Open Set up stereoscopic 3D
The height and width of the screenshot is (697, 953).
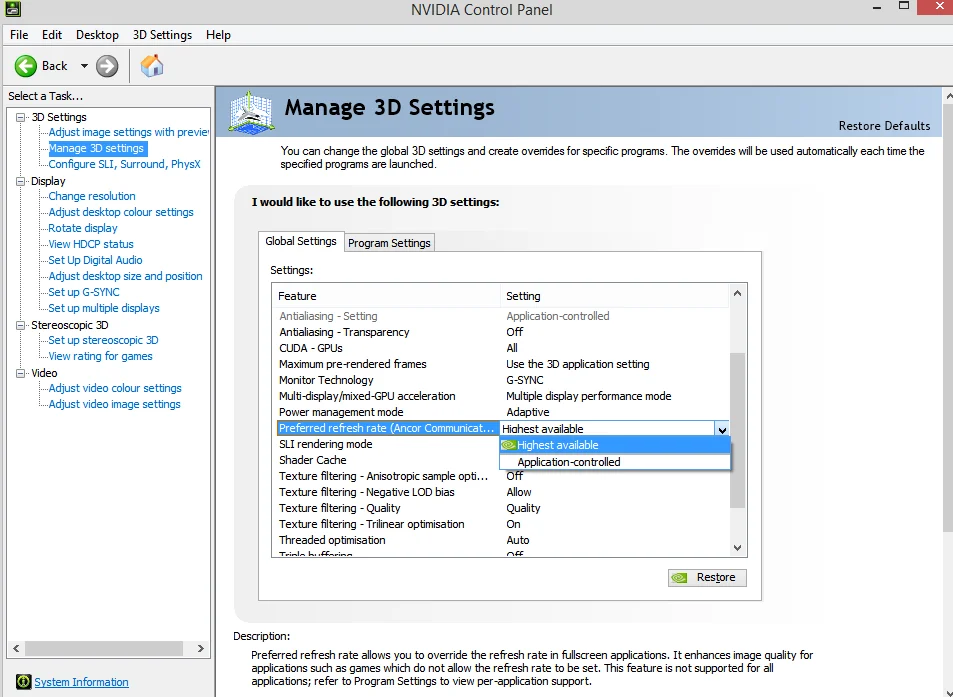[x=103, y=340]
